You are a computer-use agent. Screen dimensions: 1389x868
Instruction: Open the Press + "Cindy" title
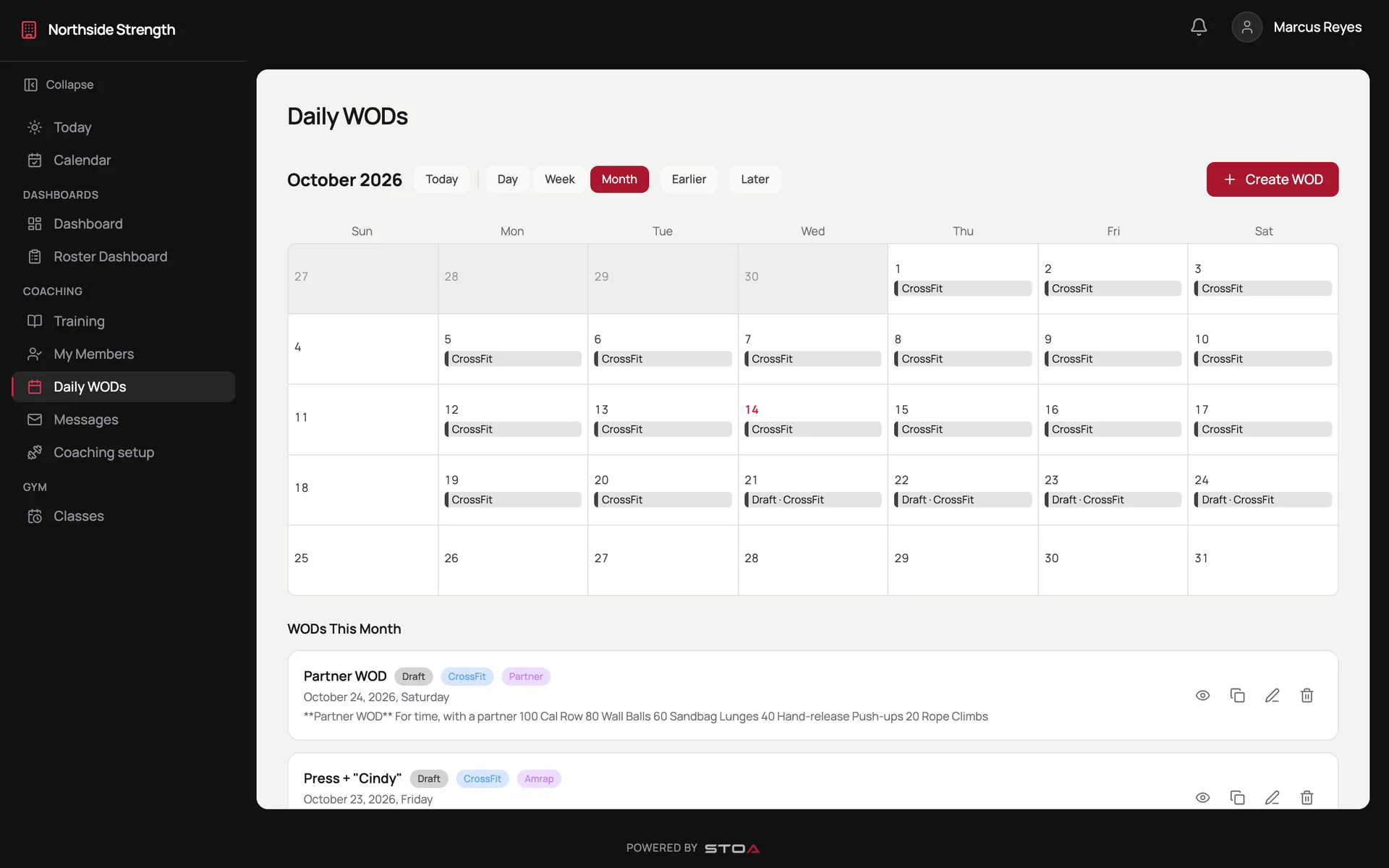(352, 778)
